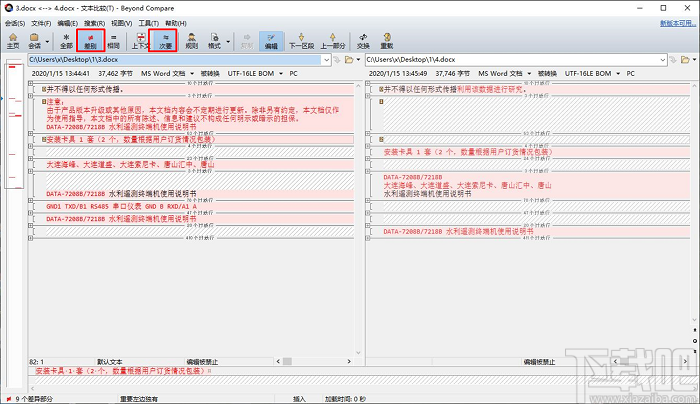
Task: Click right pane scroll-up arrow
Action: (695, 84)
